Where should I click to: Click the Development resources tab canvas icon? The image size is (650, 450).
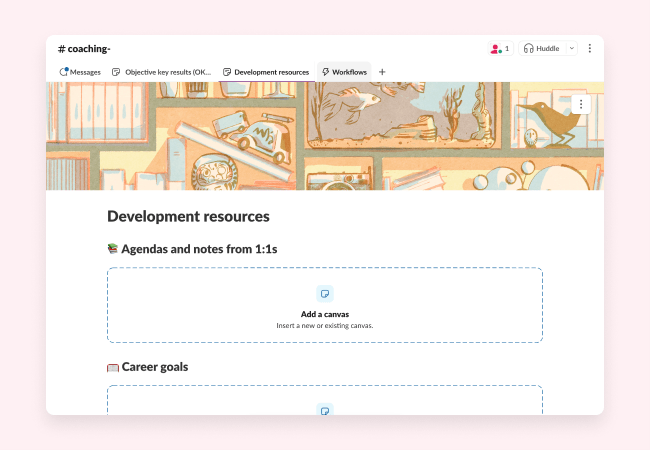point(227,72)
